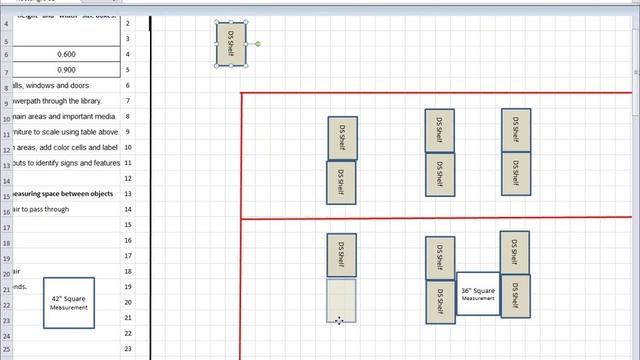Click cell text 'rniture to scale using table above.'
The width and height of the screenshot is (640, 360).
coord(66,132)
